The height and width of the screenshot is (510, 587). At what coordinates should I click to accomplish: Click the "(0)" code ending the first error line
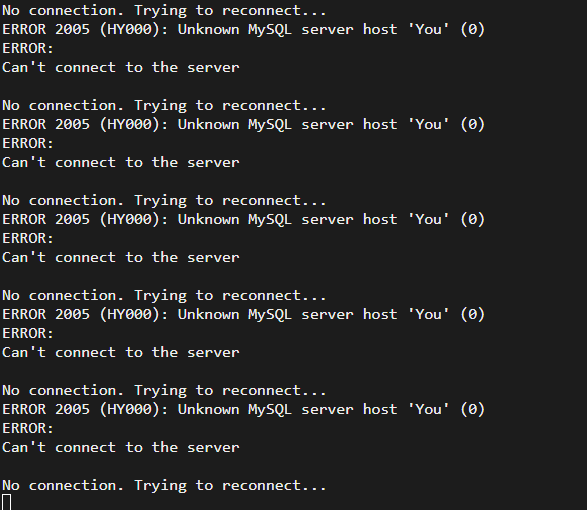[x=472, y=30]
